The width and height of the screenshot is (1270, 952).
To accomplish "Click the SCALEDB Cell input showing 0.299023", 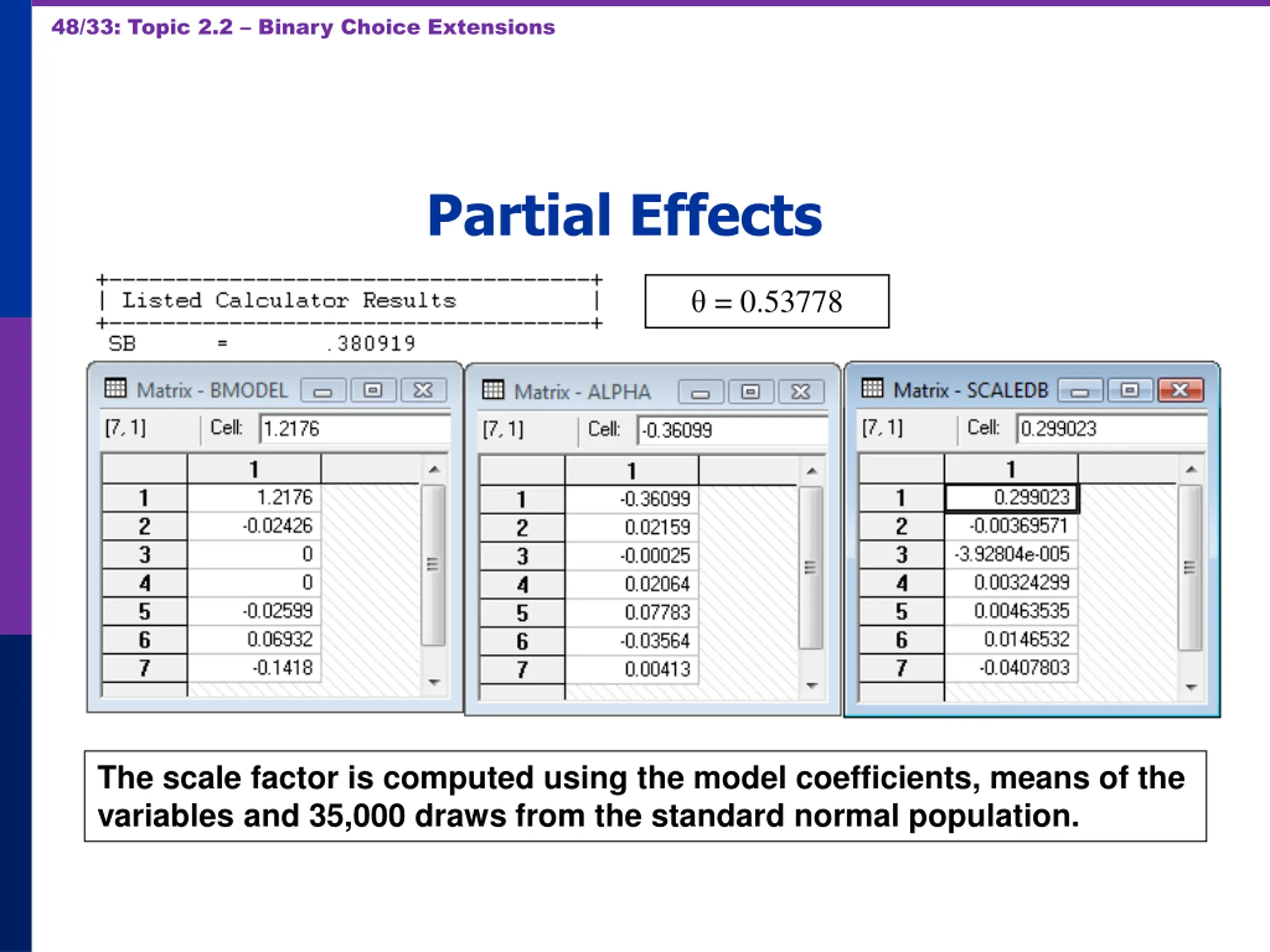I will tap(1111, 429).
